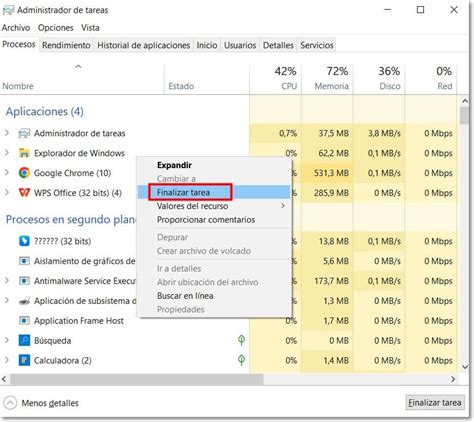Click the vertical scrollbar up arrow

coord(465,101)
